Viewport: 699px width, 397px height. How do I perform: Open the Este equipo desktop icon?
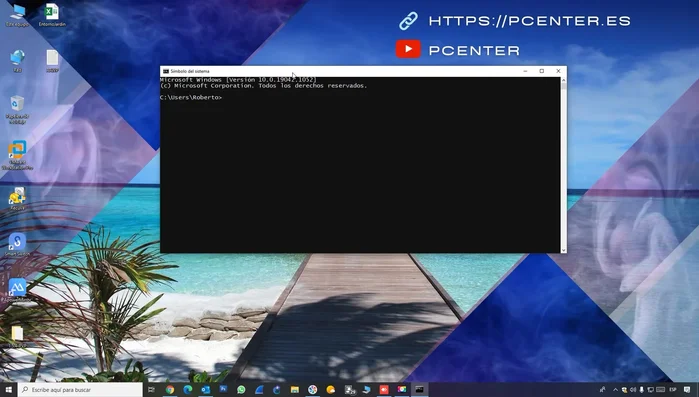[17, 15]
